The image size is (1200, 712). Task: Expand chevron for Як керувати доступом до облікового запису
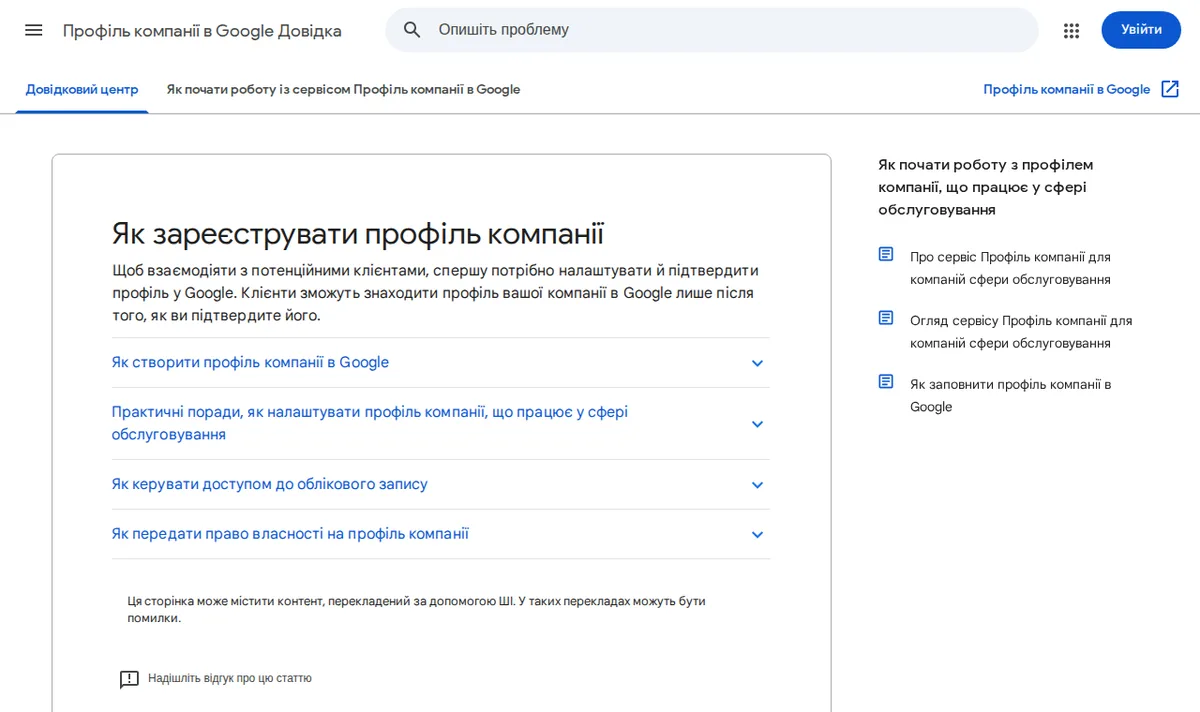coord(757,485)
